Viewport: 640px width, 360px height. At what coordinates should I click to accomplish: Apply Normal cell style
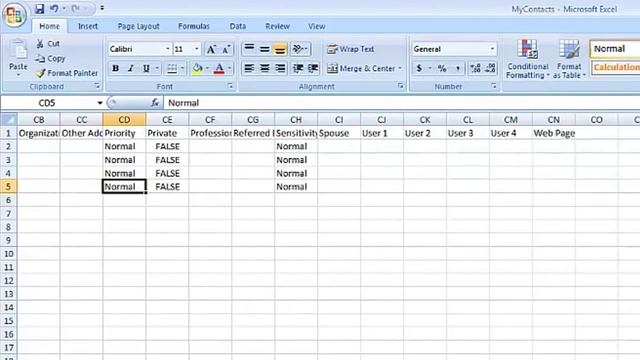click(615, 49)
